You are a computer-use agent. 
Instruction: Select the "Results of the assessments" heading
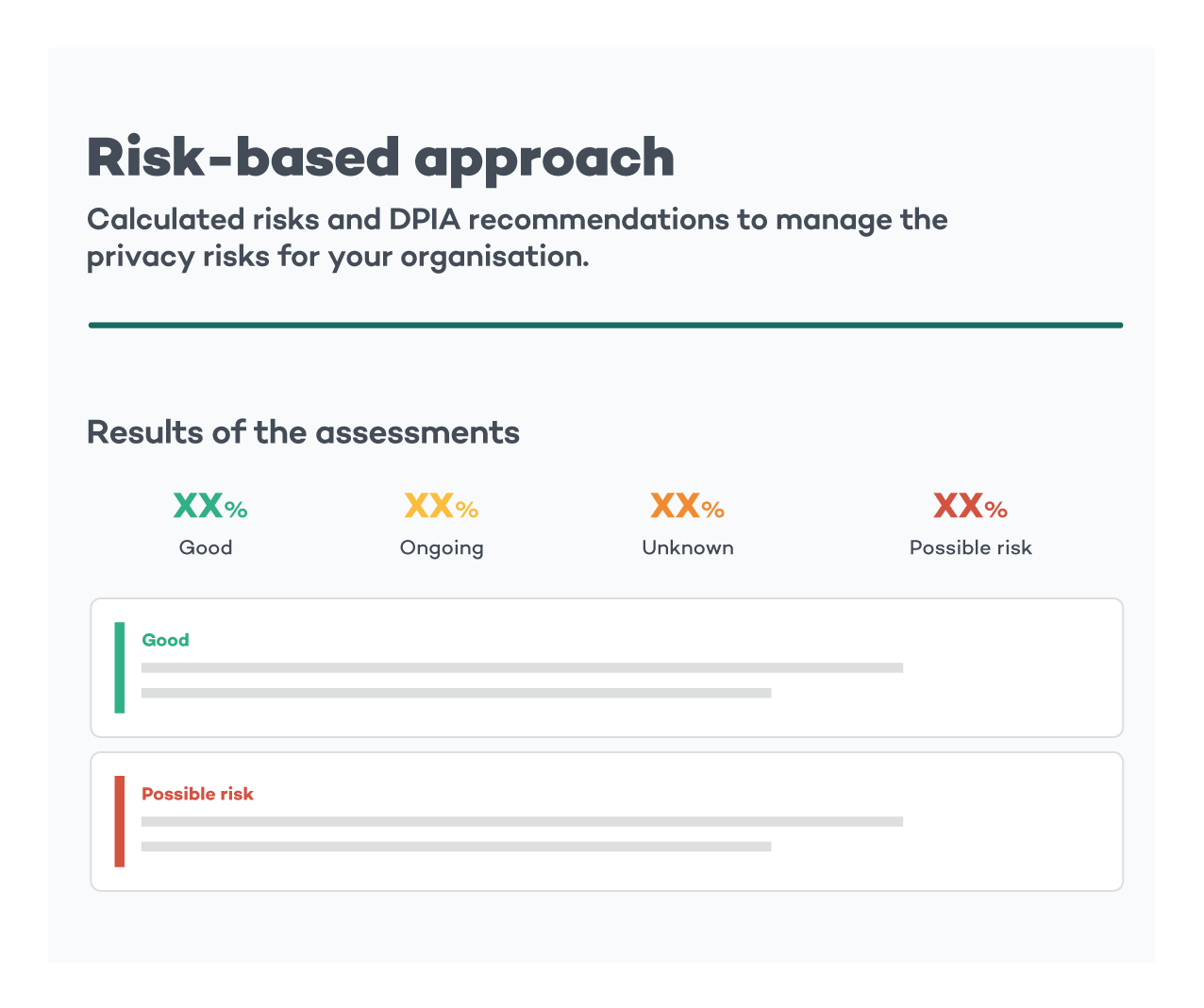click(x=303, y=432)
